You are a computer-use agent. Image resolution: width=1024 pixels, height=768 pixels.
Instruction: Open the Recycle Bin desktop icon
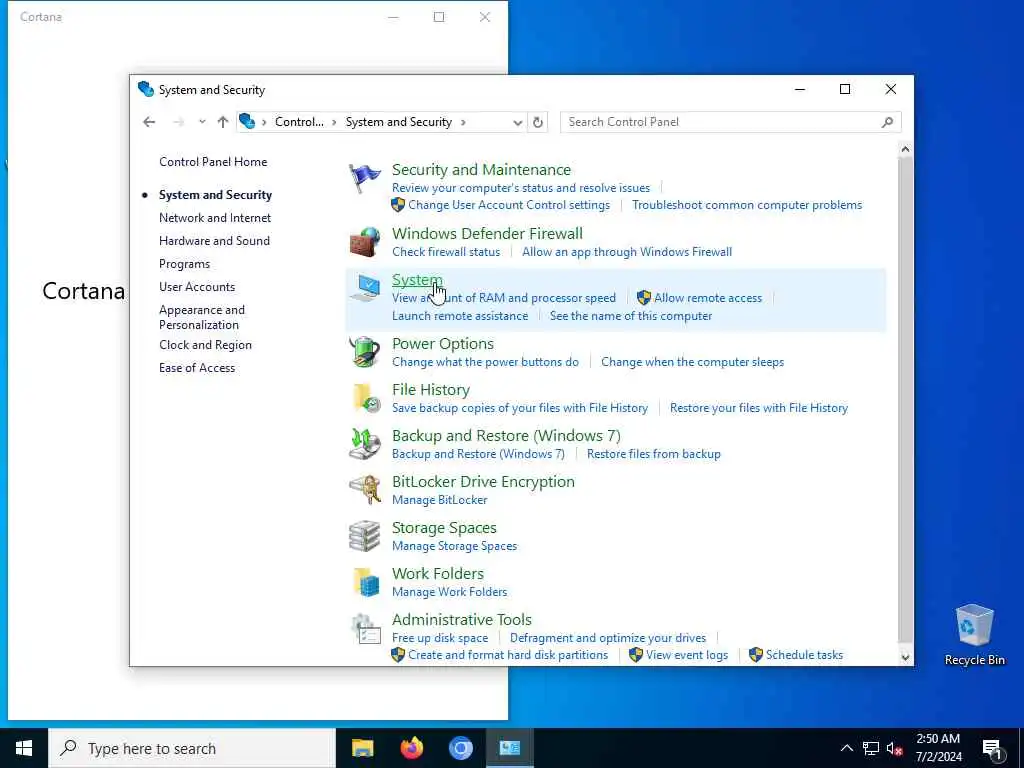[x=974, y=635]
